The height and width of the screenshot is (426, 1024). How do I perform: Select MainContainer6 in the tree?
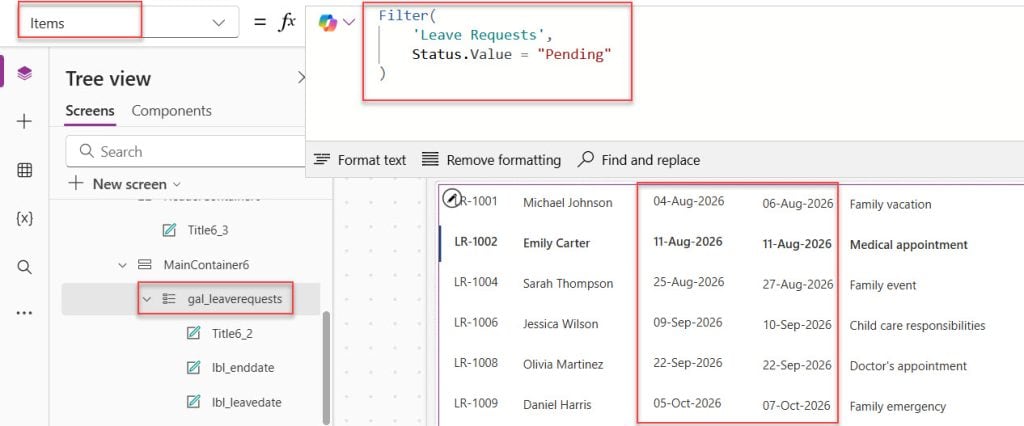coord(206,265)
